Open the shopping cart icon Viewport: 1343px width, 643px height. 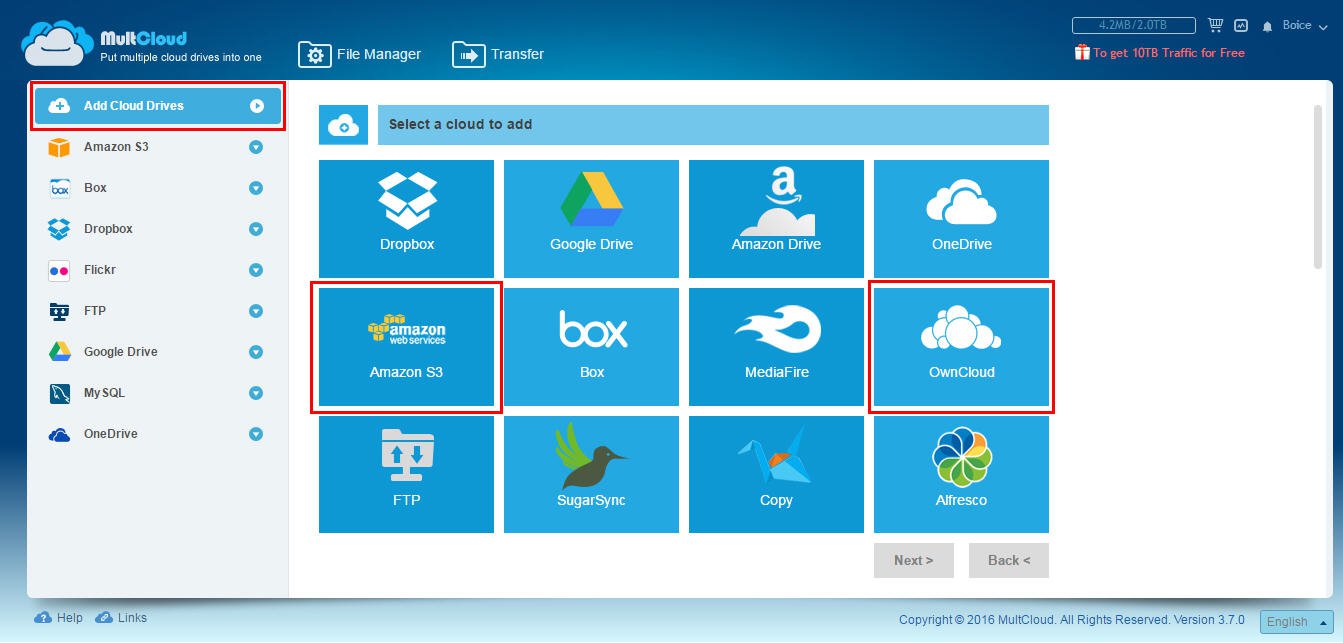[x=1216, y=25]
